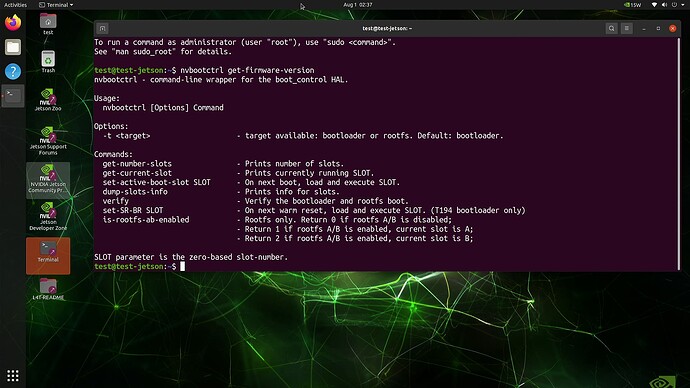Click the 'get-current-slot' command text
690x388 pixels.
(x=137, y=173)
